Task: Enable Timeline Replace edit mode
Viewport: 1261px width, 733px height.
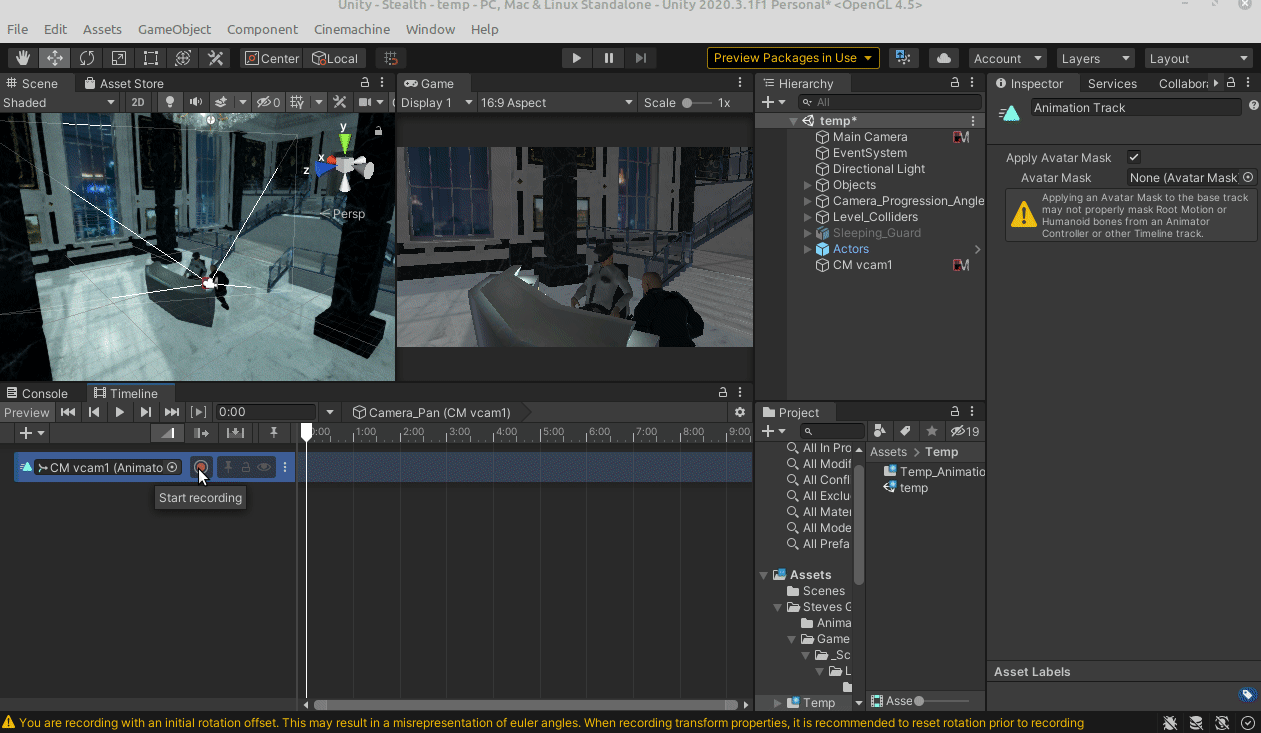Action: tap(235, 433)
